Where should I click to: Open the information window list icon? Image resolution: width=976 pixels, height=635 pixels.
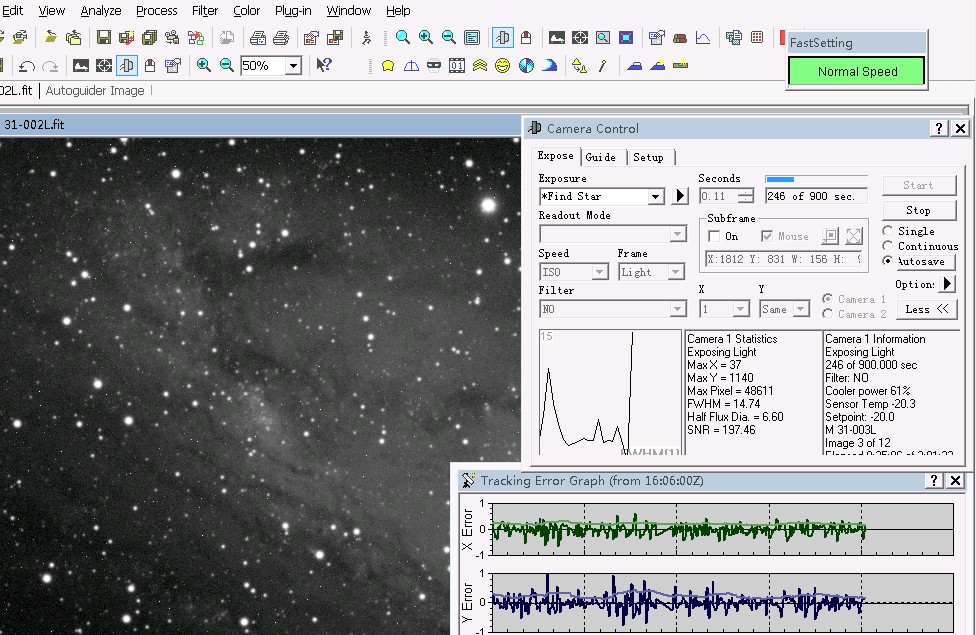tap(472, 37)
